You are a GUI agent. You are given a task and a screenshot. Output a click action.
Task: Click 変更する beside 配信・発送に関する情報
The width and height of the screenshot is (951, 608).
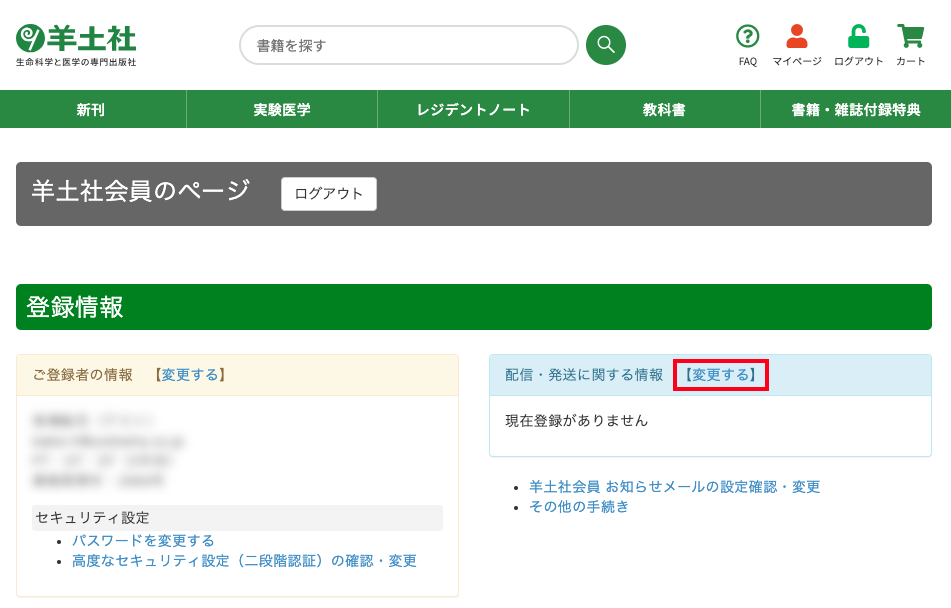coord(720,375)
